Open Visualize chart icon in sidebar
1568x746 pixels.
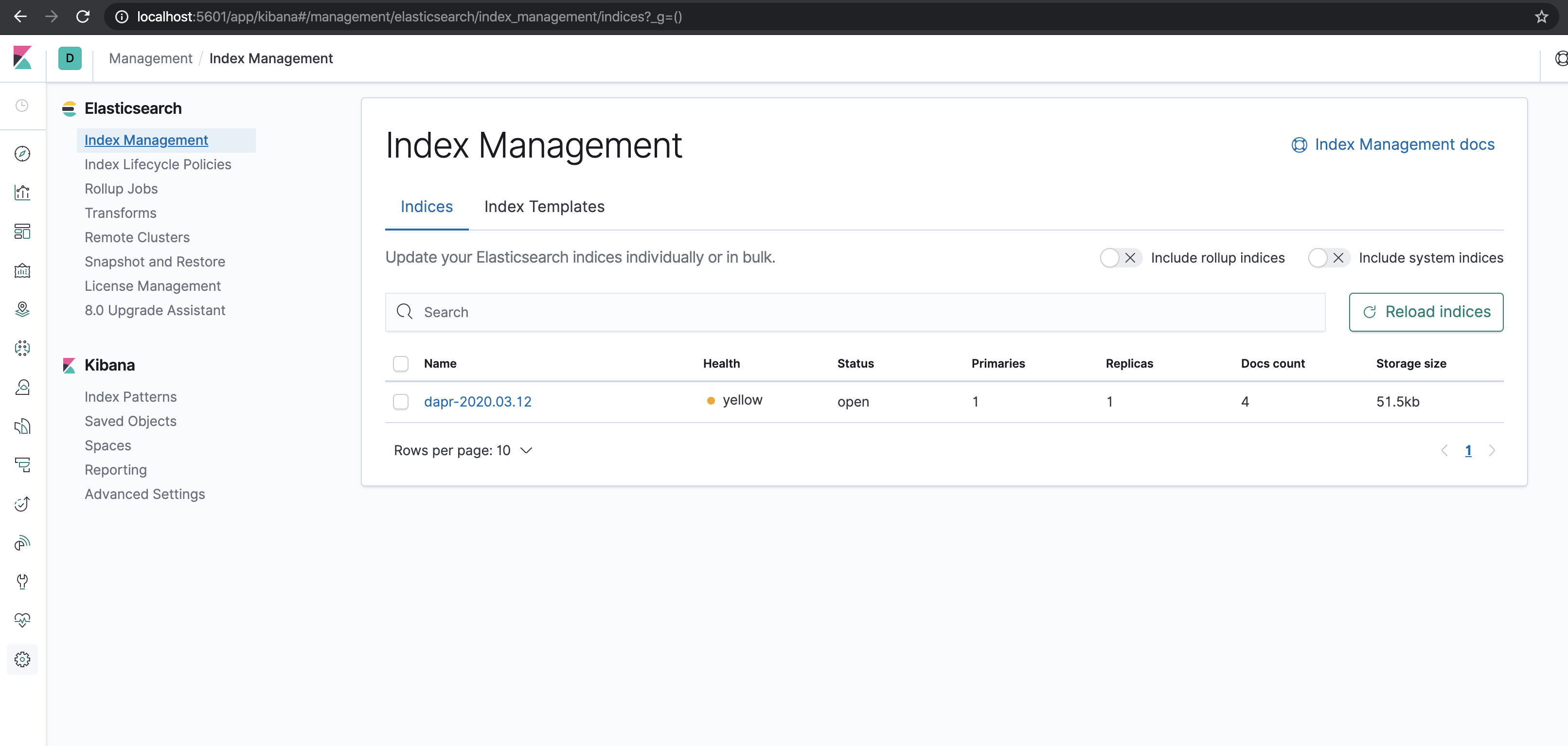[x=22, y=193]
